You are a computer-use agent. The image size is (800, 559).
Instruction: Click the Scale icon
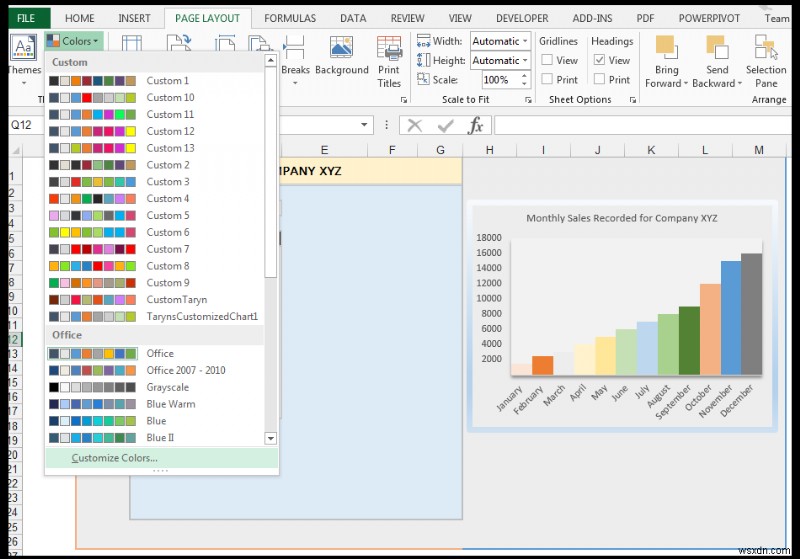pyautogui.click(x=423, y=79)
